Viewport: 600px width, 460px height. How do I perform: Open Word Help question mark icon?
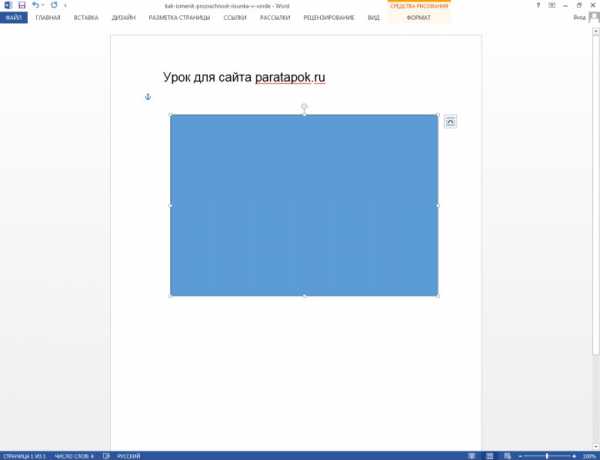[538, 5]
